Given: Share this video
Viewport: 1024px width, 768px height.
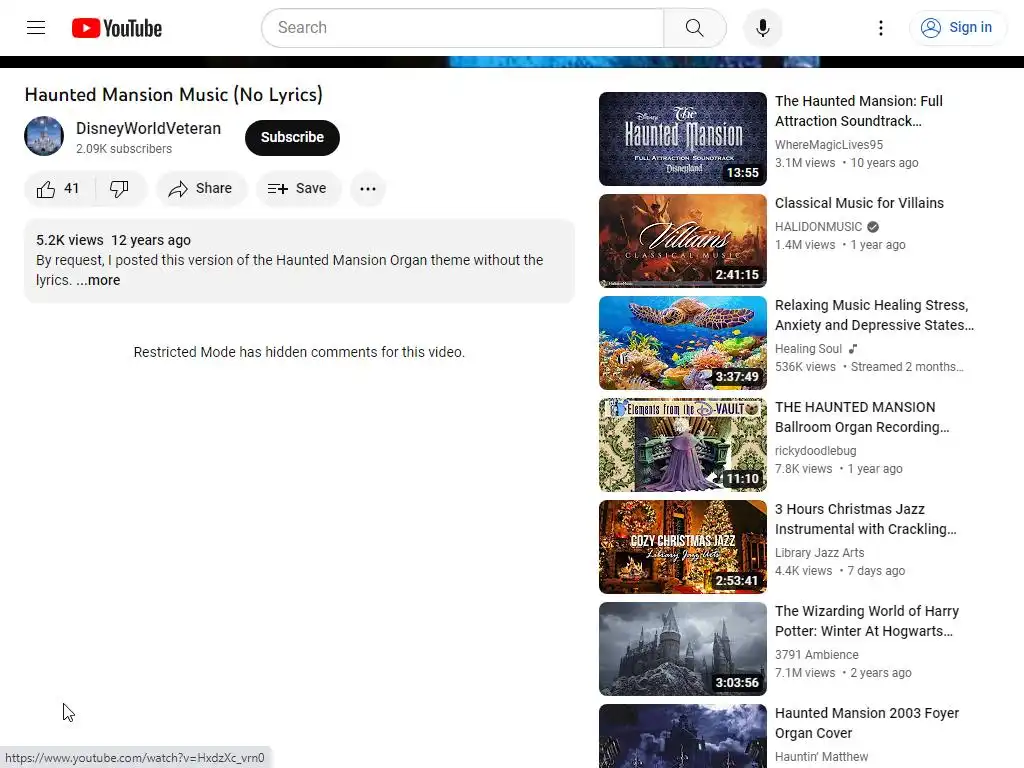Looking at the screenshot, I should click(x=200, y=189).
